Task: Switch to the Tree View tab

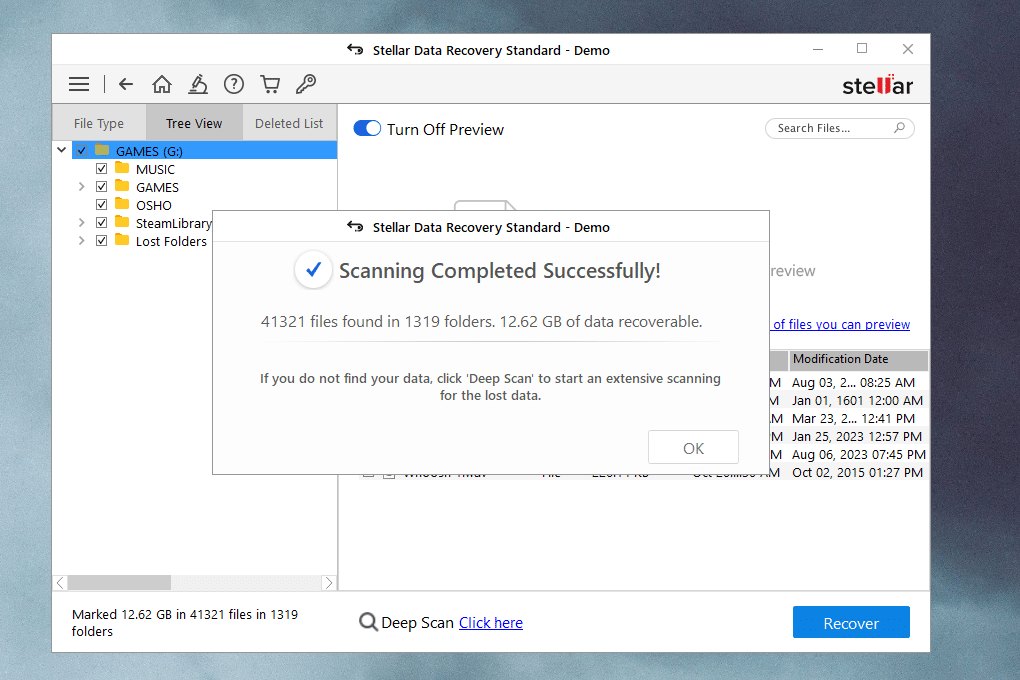Action: [194, 122]
